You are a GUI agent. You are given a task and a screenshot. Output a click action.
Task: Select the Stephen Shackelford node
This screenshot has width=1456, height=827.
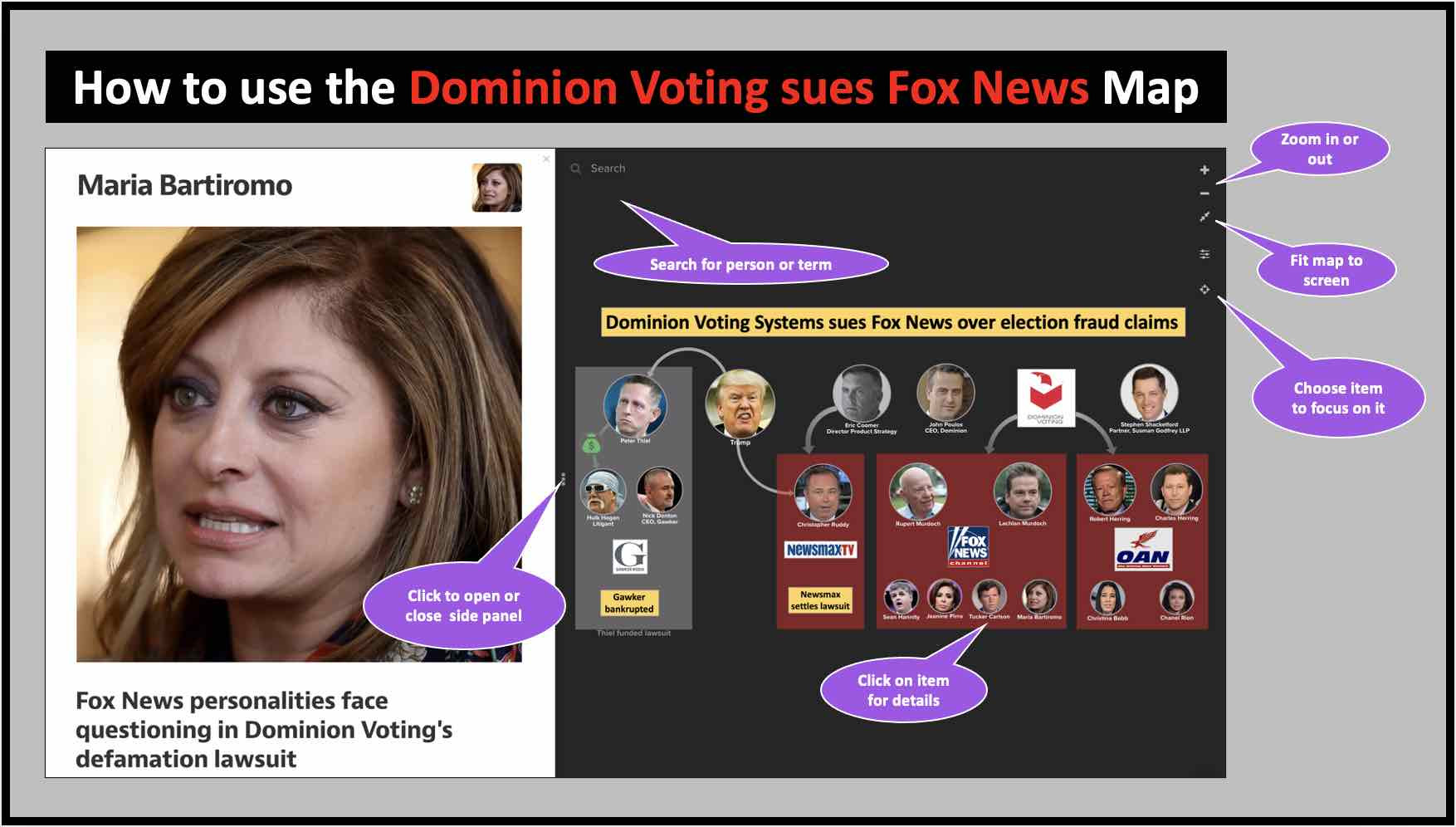pos(1149,393)
